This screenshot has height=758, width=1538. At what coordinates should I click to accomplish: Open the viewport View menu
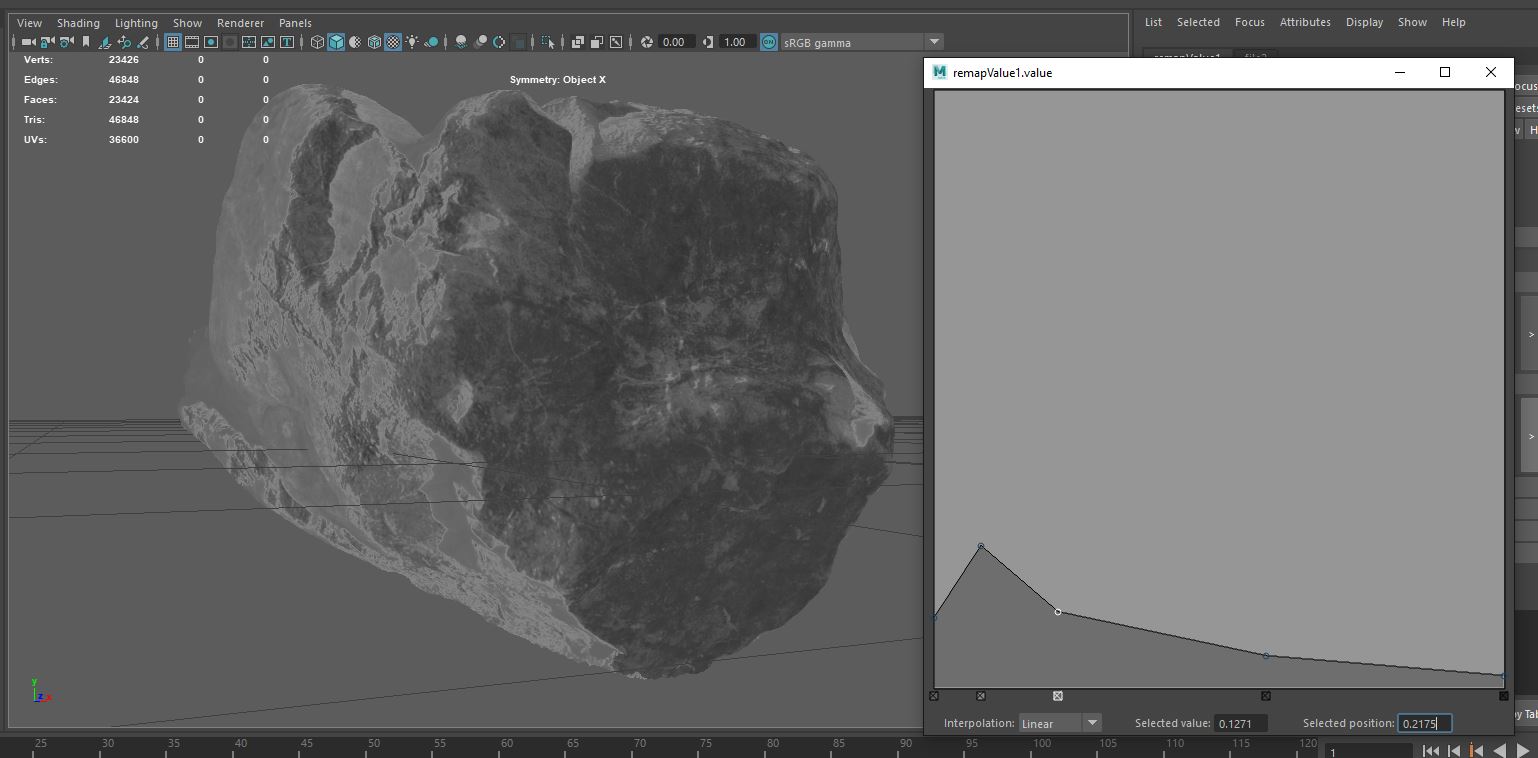pos(30,22)
